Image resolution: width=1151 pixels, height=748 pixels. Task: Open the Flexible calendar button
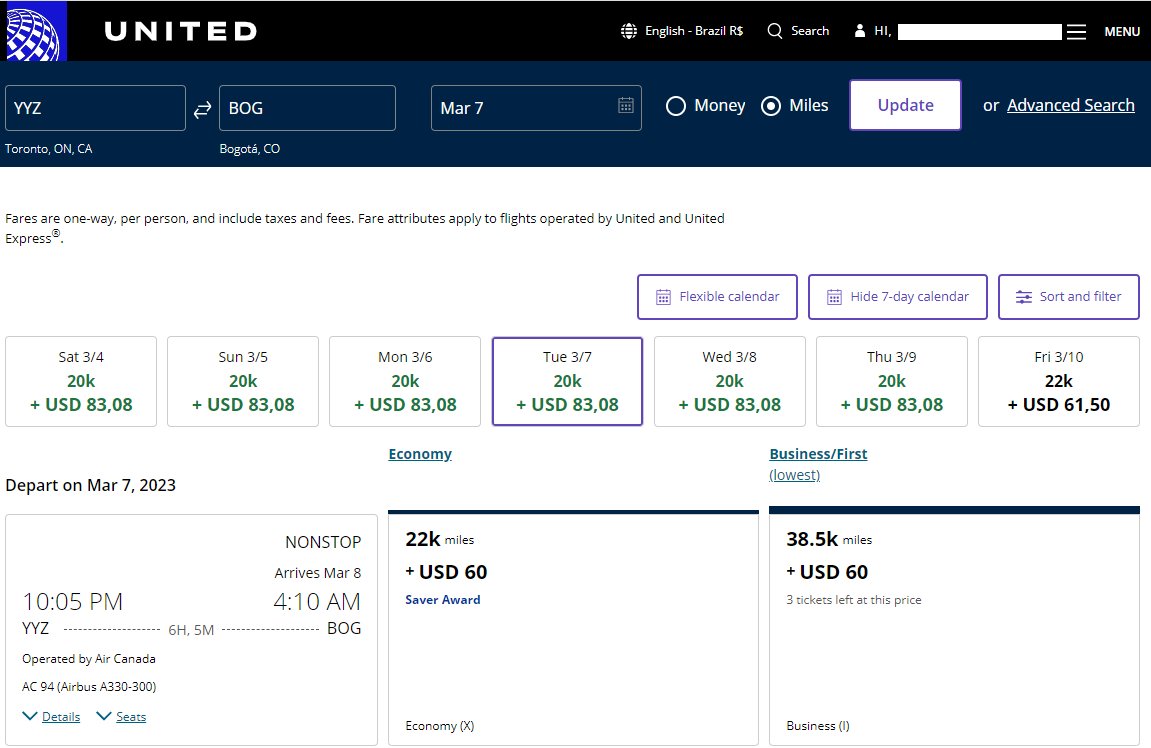717,297
